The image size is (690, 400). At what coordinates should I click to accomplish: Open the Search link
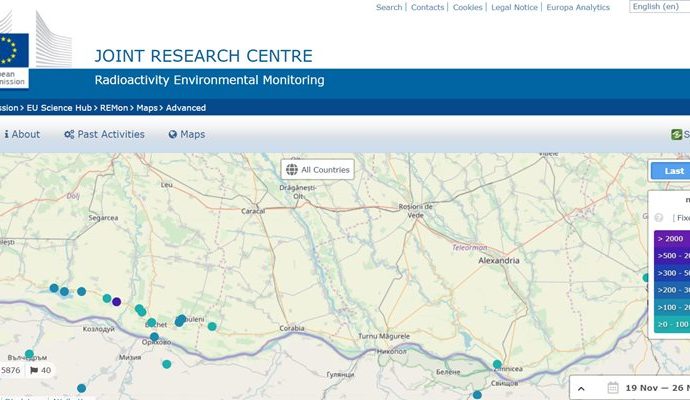(389, 7)
